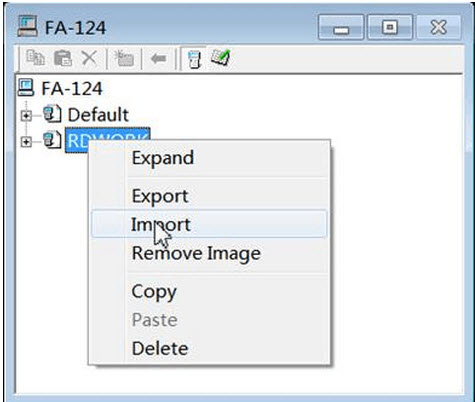
Task: Select the device view toolbar icon
Action: (194, 59)
